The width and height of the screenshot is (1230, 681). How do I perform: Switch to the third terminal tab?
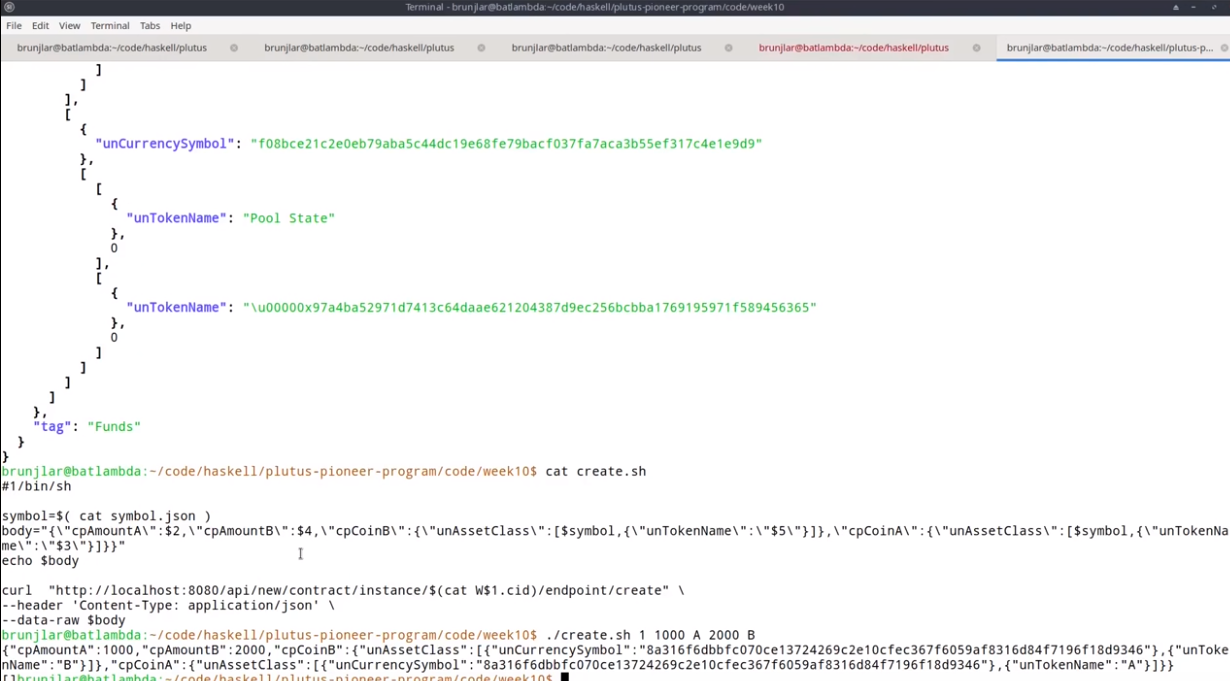[606, 48]
